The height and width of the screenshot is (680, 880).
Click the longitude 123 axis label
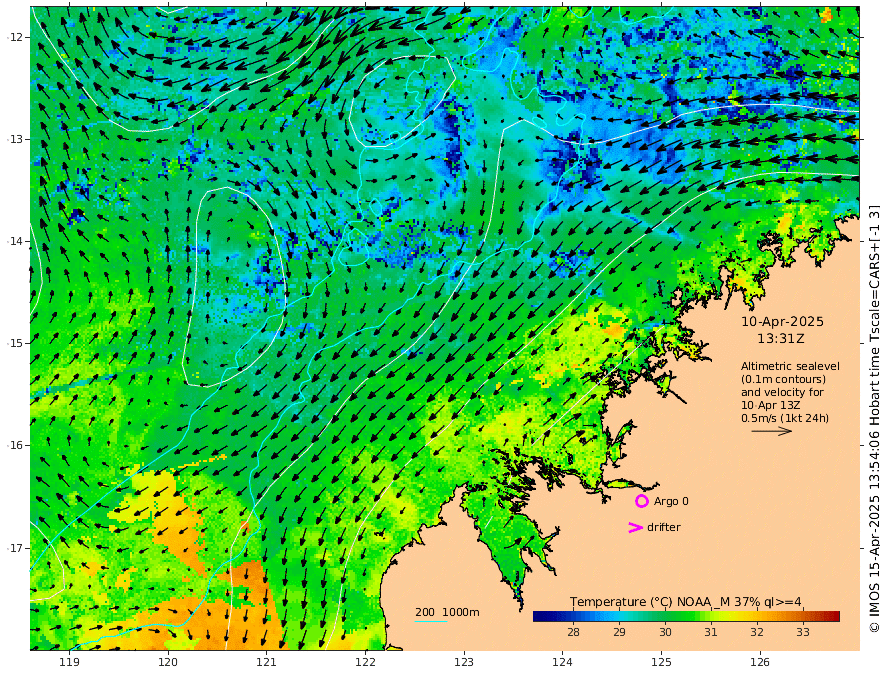464,662
